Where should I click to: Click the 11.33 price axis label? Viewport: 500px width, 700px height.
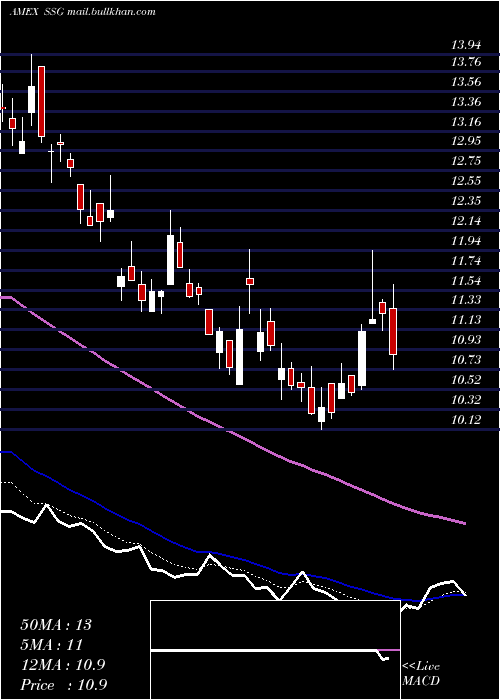(x=466, y=300)
